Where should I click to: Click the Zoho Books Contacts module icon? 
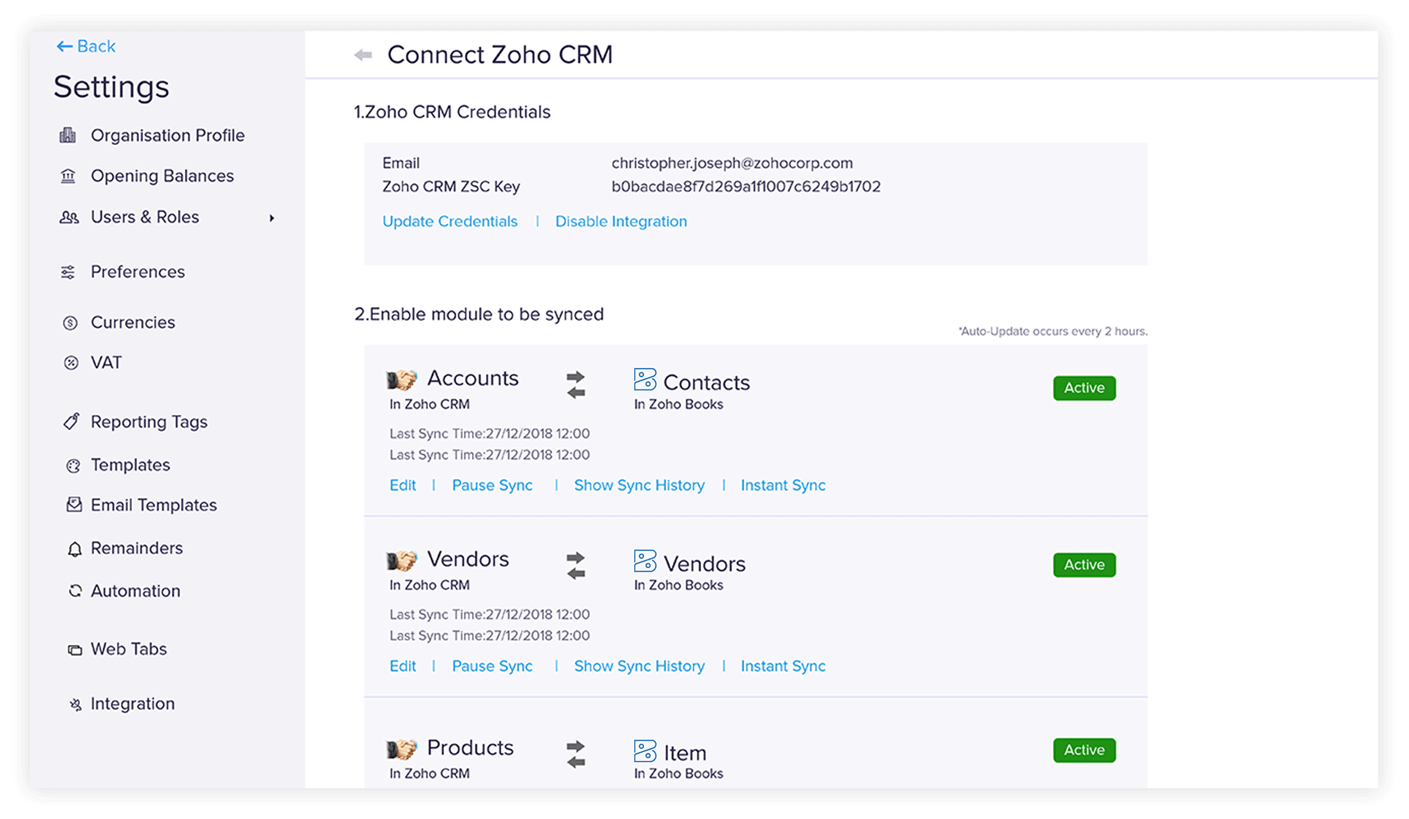click(645, 380)
